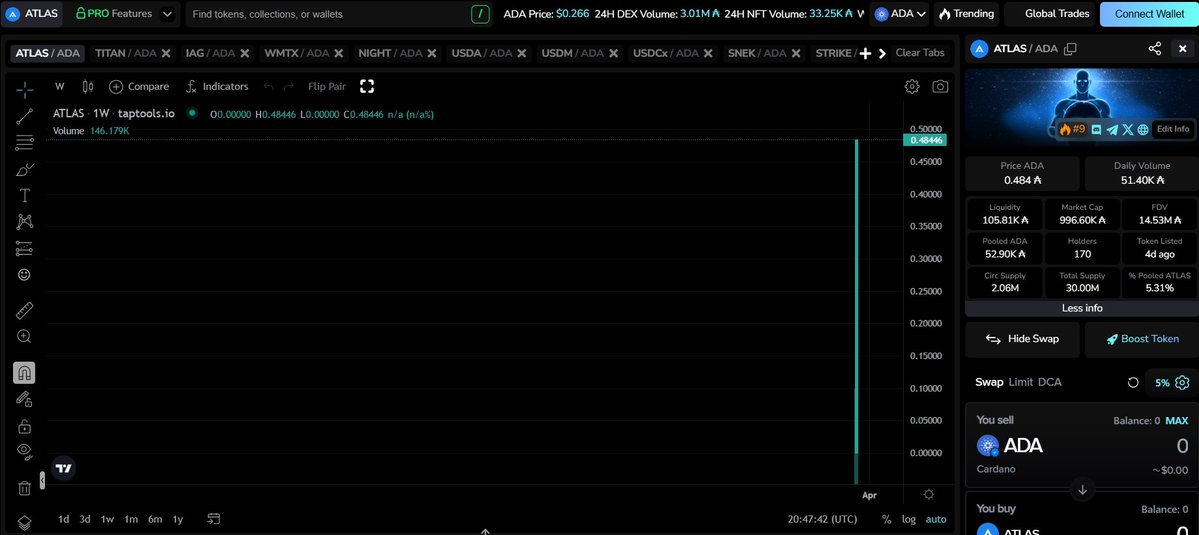Open the forecasting and measurement tools
The image size is (1199, 535).
pos(24,248)
